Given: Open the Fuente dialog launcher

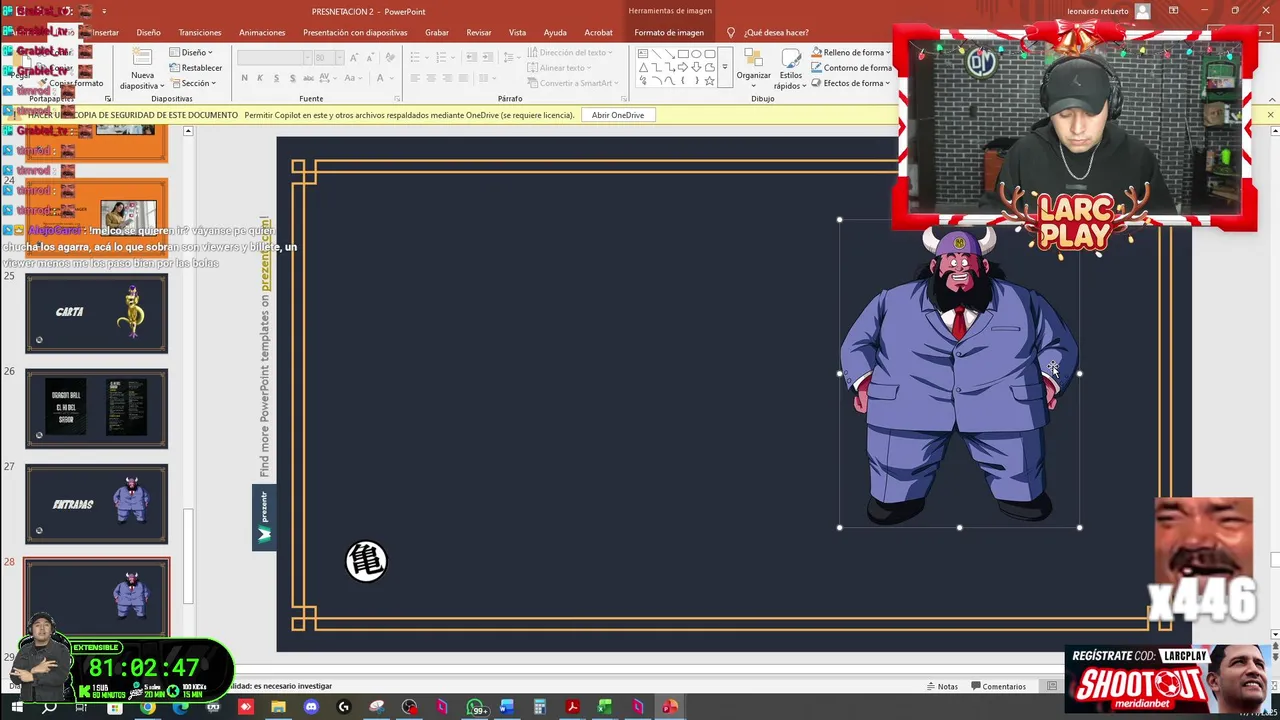Looking at the screenshot, I should click(x=397, y=98).
